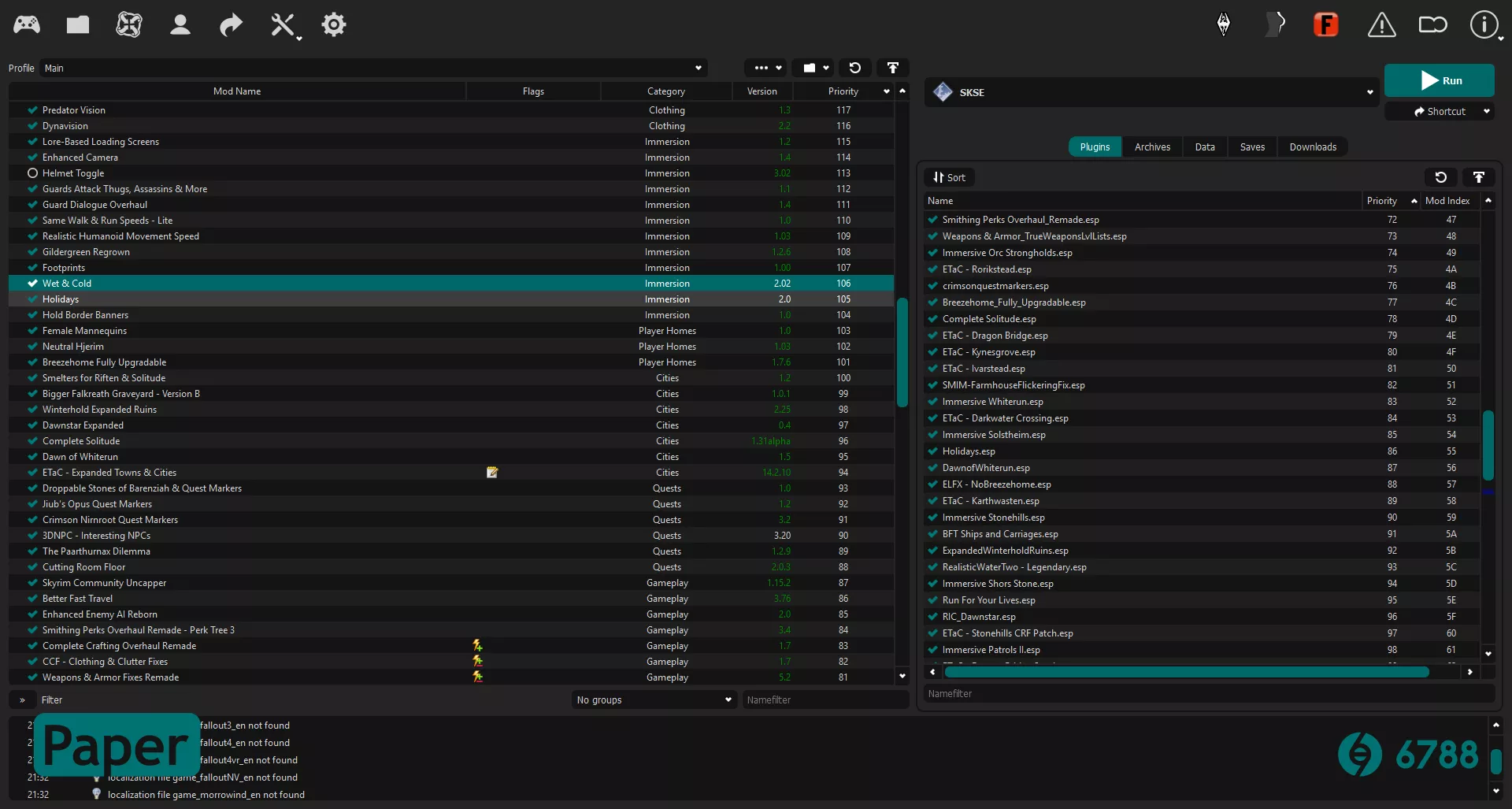Disable Run For Your Lives.esp plugin
Viewport: 1512px width, 809px height.
933,600
